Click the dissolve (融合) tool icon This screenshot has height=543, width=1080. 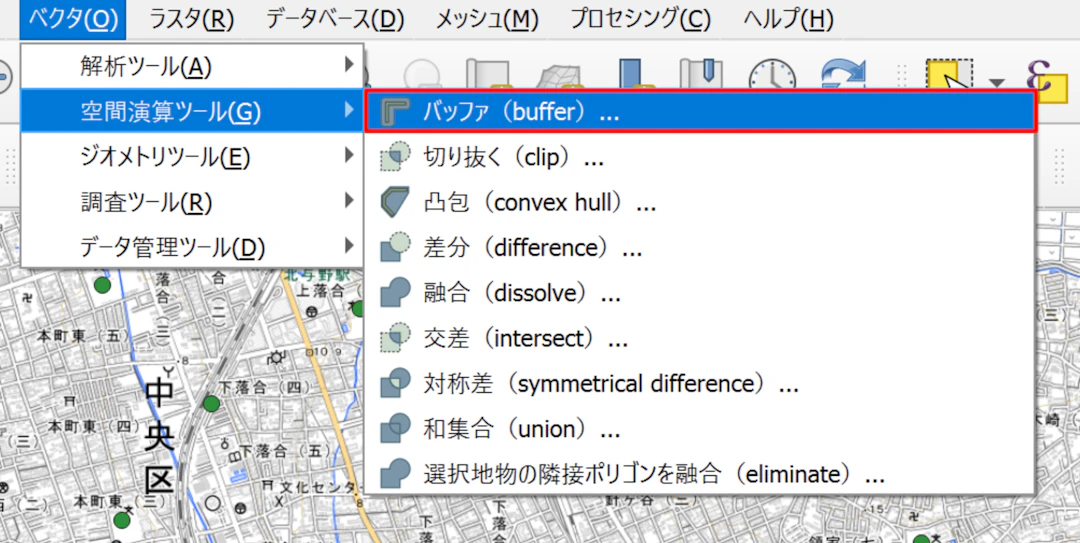point(396,293)
